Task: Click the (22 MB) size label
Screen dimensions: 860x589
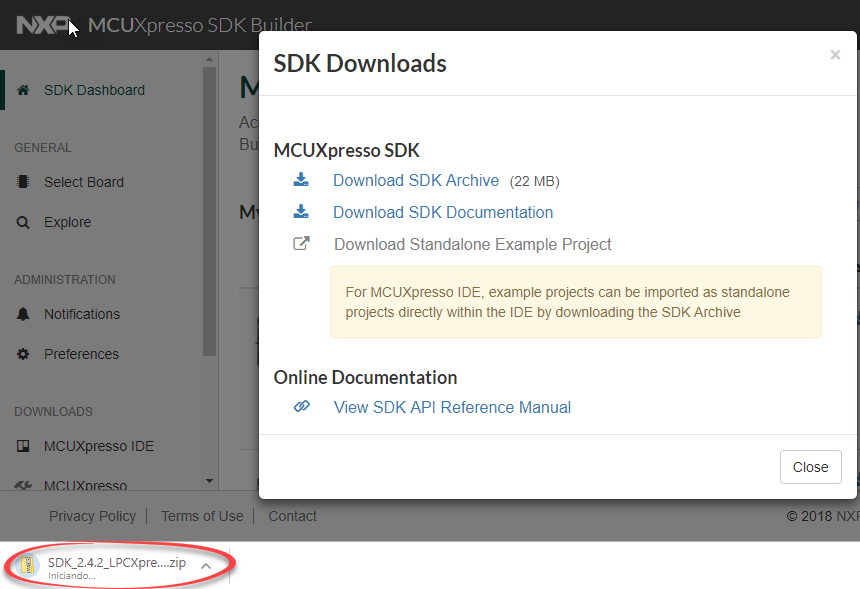Action: [535, 182]
